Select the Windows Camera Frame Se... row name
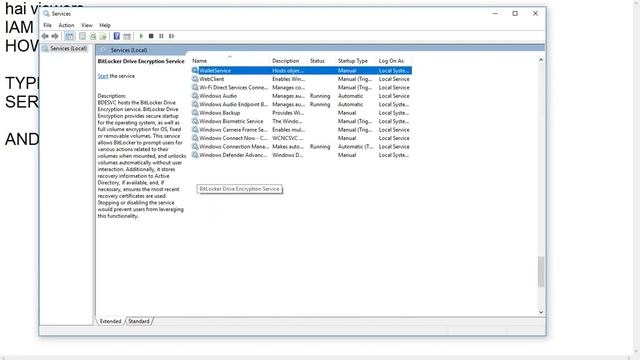The height and width of the screenshot is (360, 640). (x=233, y=129)
